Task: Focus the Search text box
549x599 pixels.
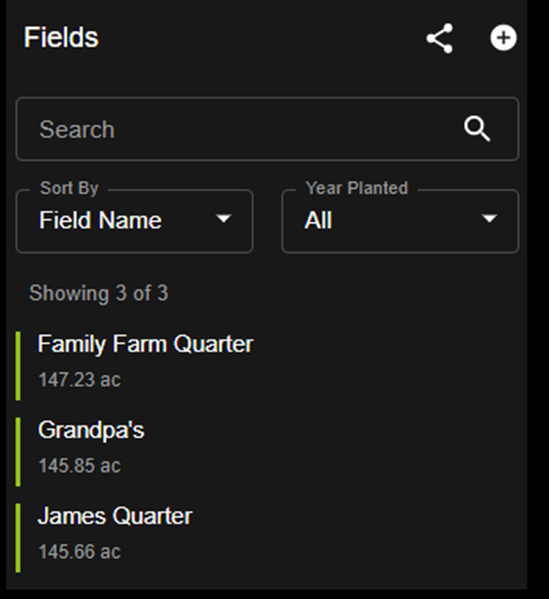Action: pos(267,129)
